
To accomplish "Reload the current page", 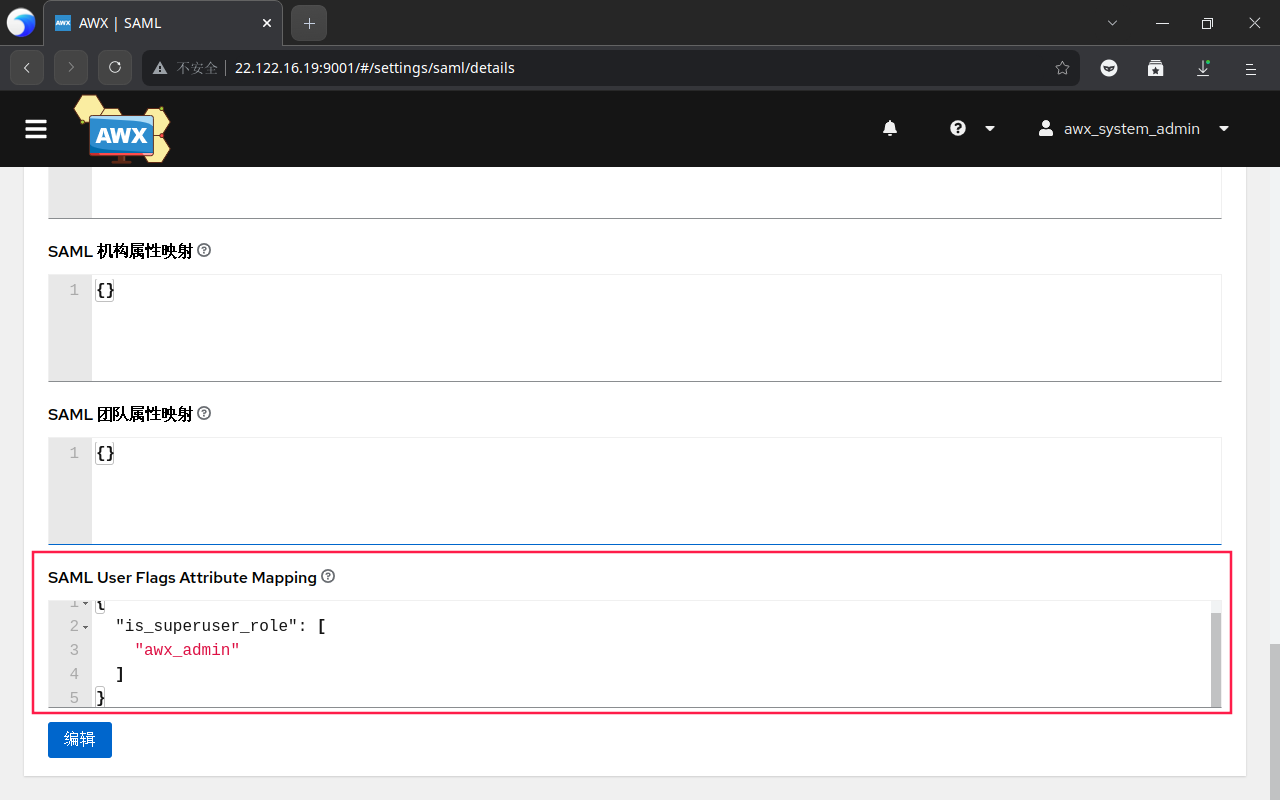I will pyautogui.click(x=115, y=68).
